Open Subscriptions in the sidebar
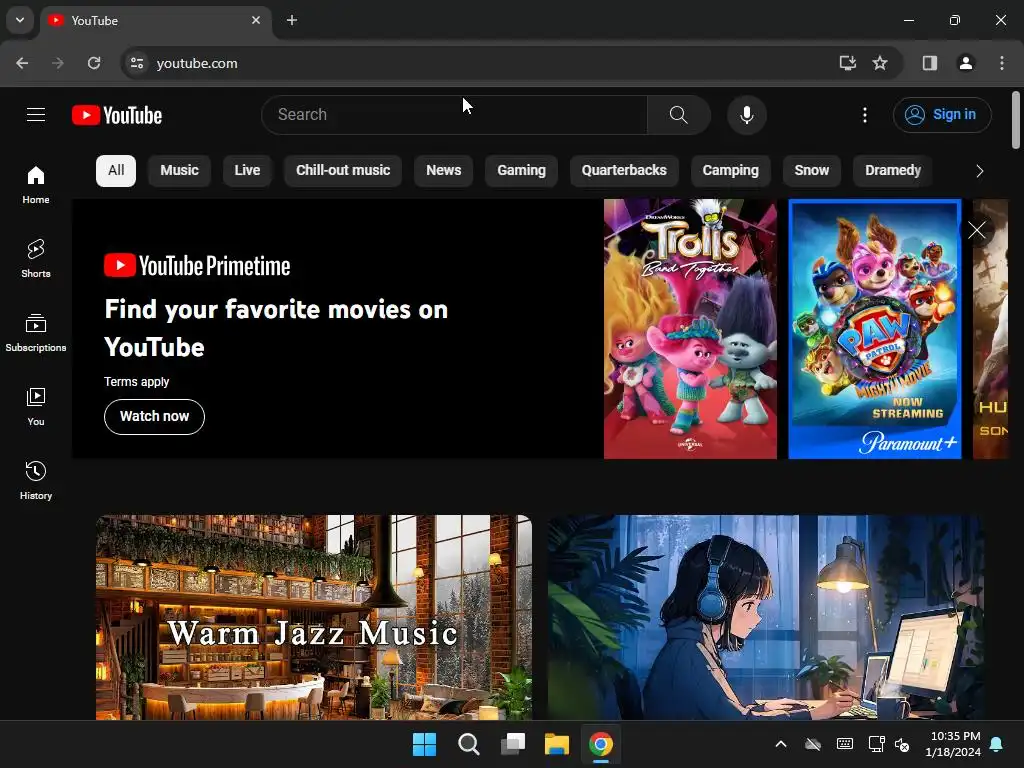The width and height of the screenshot is (1024, 768). click(36, 332)
